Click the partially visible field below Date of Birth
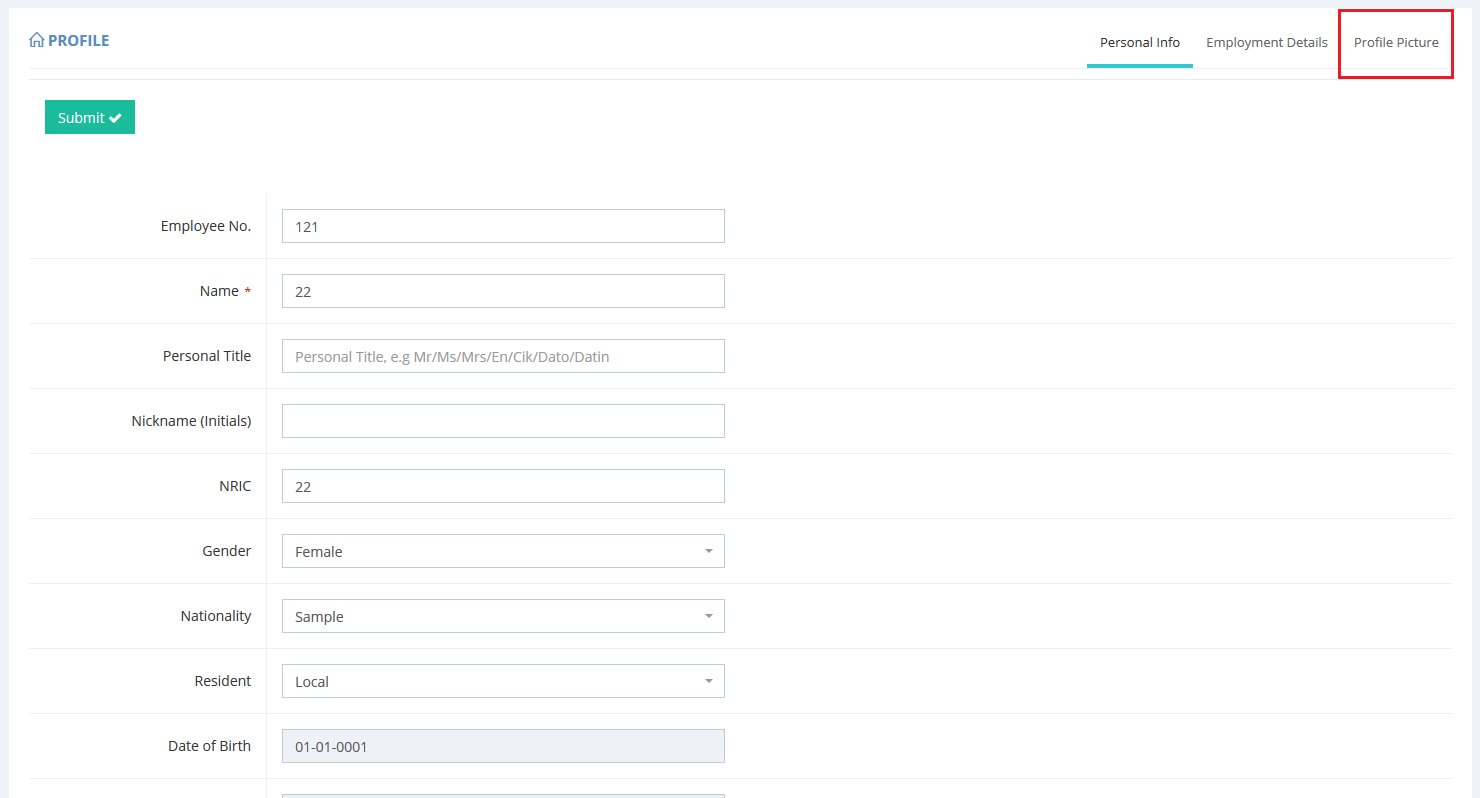This screenshot has height=798, width=1480. tap(502, 795)
